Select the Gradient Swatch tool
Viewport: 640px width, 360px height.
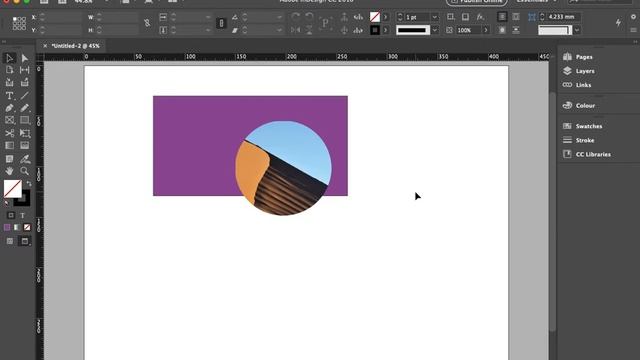(x=9, y=145)
